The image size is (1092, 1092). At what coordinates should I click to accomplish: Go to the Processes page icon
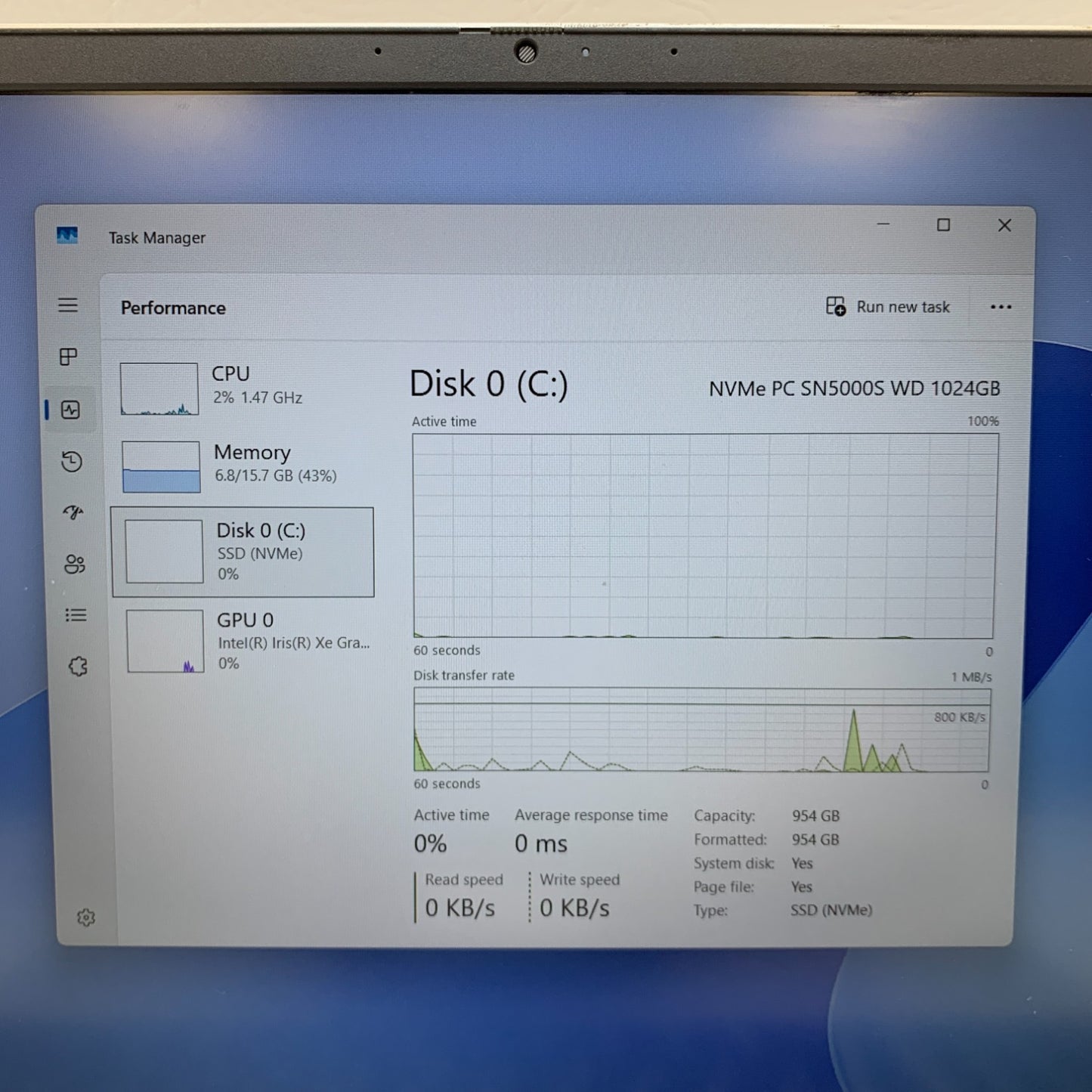click(x=69, y=357)
